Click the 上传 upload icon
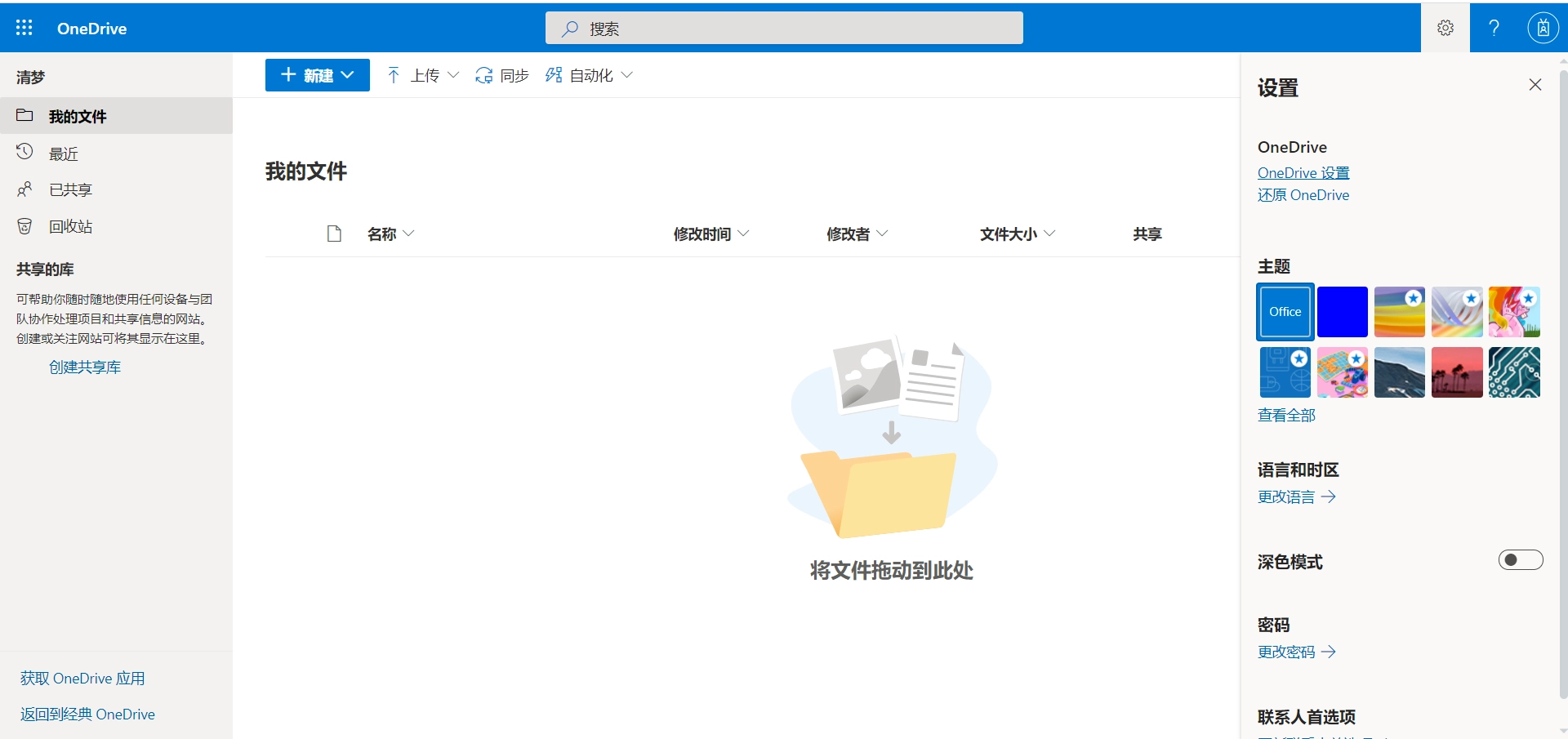The height and width of the screenshot is (739, 1568). click(394, 74)
